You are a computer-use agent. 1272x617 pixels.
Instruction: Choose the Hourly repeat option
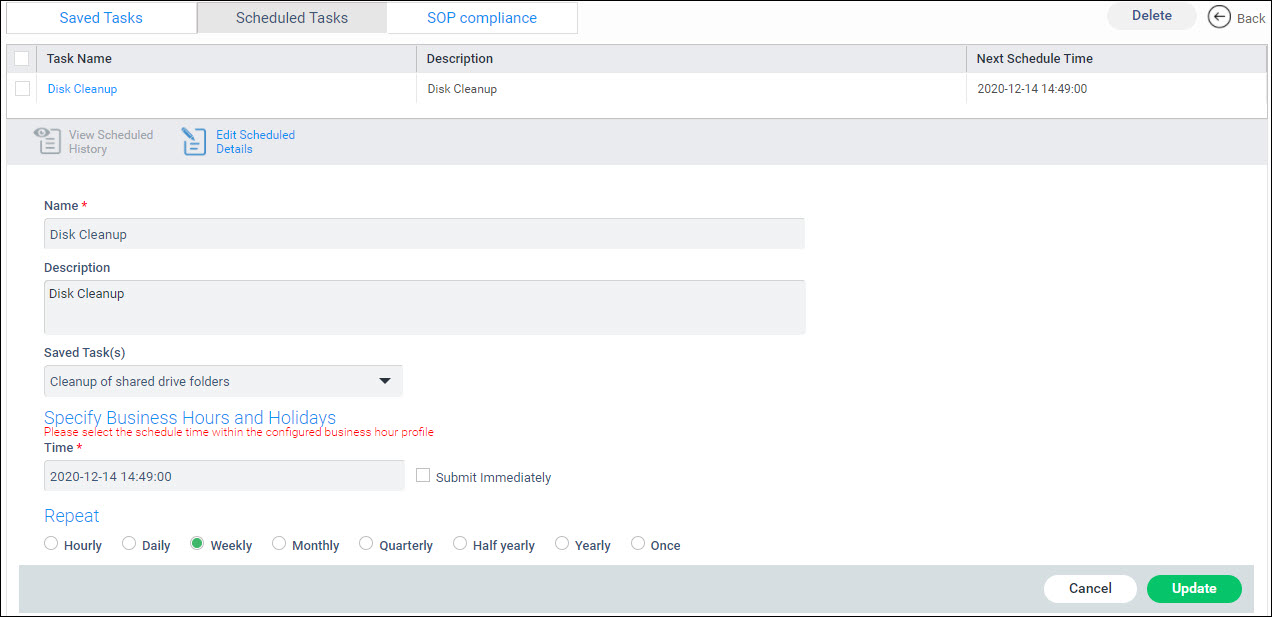tap(51, 543)
